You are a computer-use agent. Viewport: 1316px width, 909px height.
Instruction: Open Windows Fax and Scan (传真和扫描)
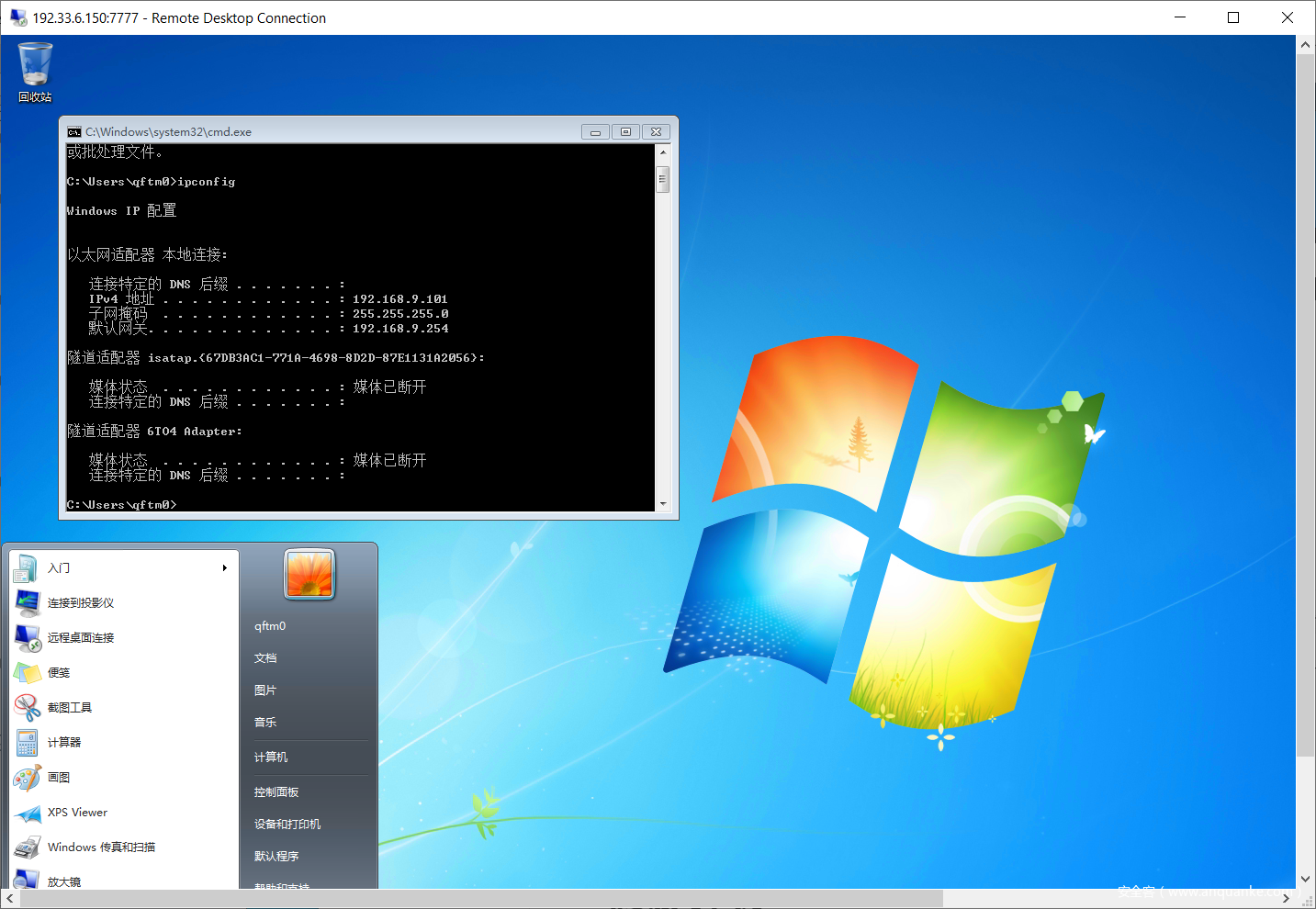101,847
